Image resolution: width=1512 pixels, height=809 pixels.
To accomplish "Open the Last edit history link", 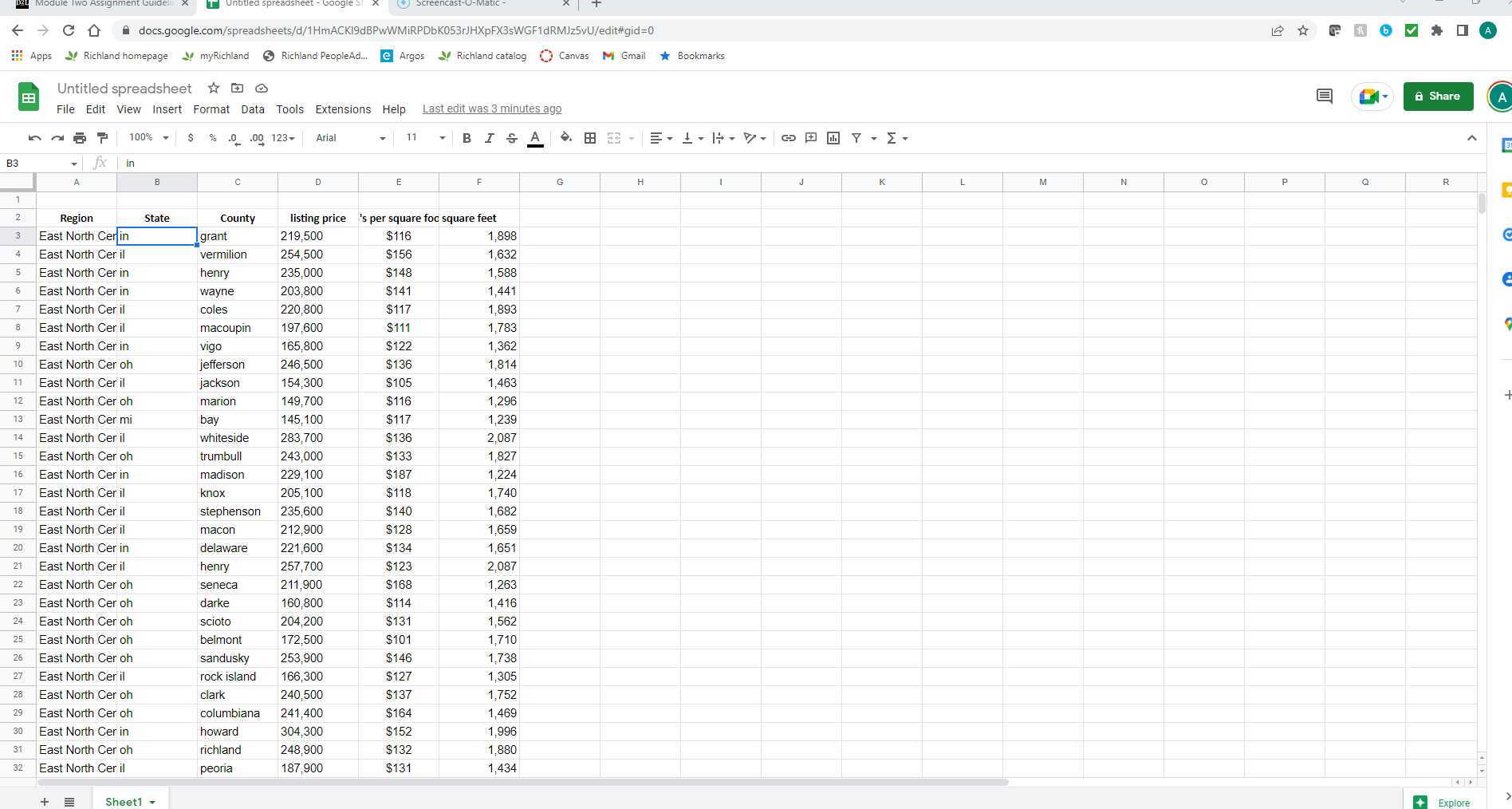I will (x=491, y=109).
